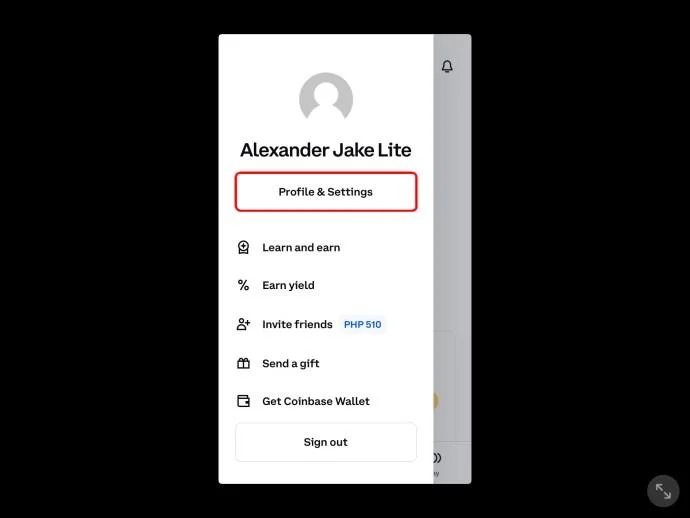This screenshot has height=518, width=690.
Task: Open notifications bell icon
Action: point(447,66)
